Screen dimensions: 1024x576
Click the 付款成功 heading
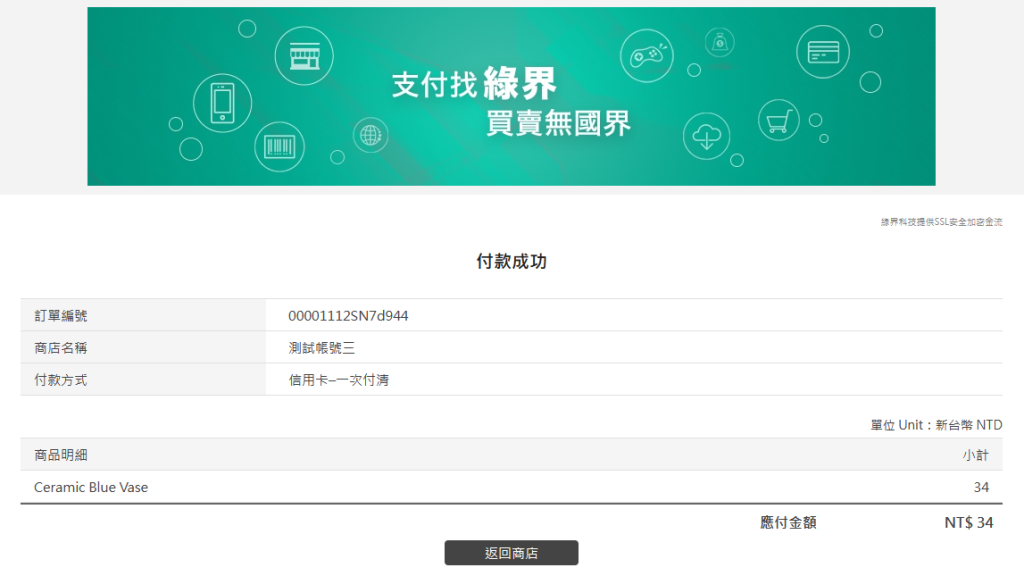coord(511,261)
